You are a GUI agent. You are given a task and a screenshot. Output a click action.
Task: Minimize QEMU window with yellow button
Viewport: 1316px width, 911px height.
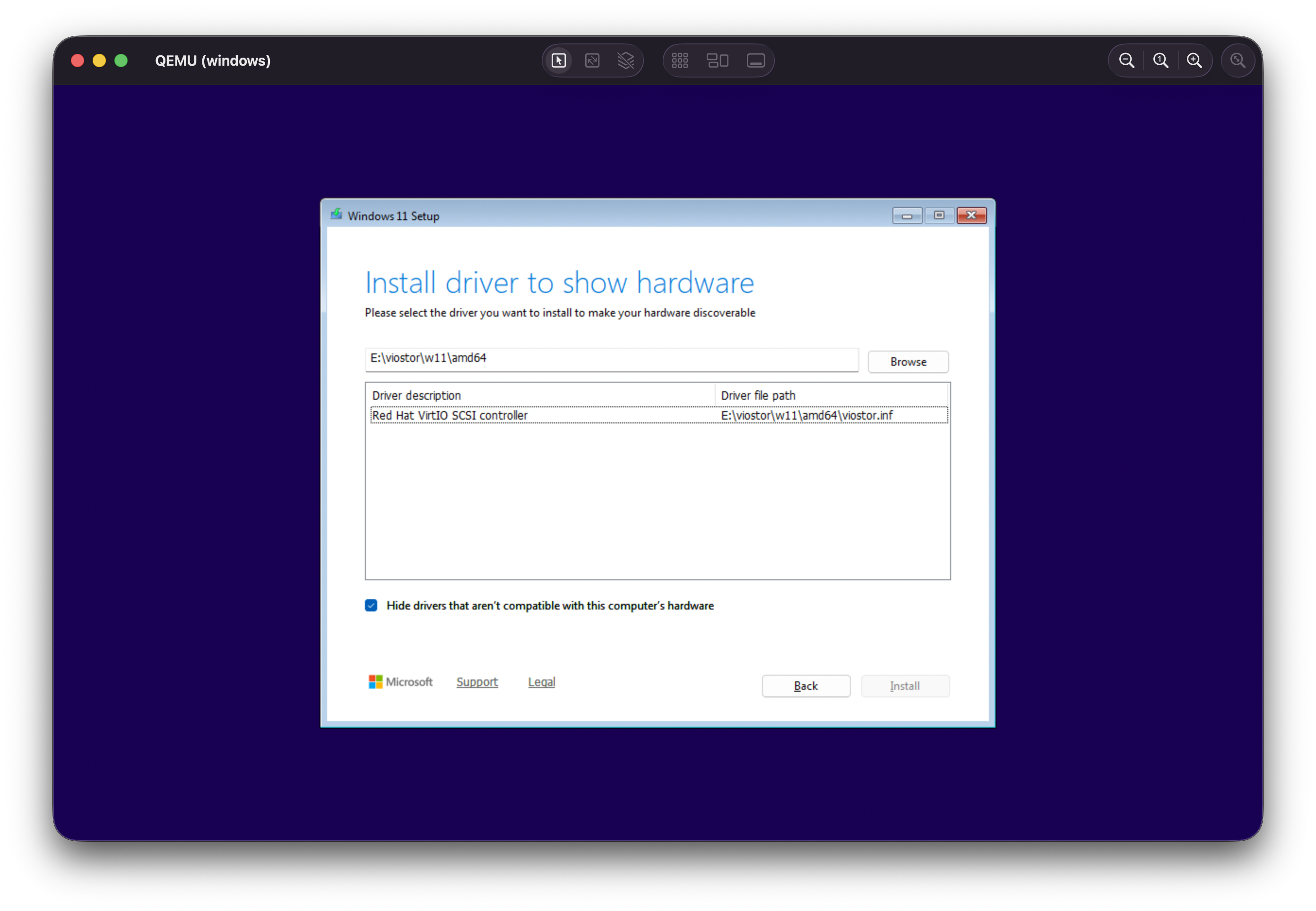99,60
